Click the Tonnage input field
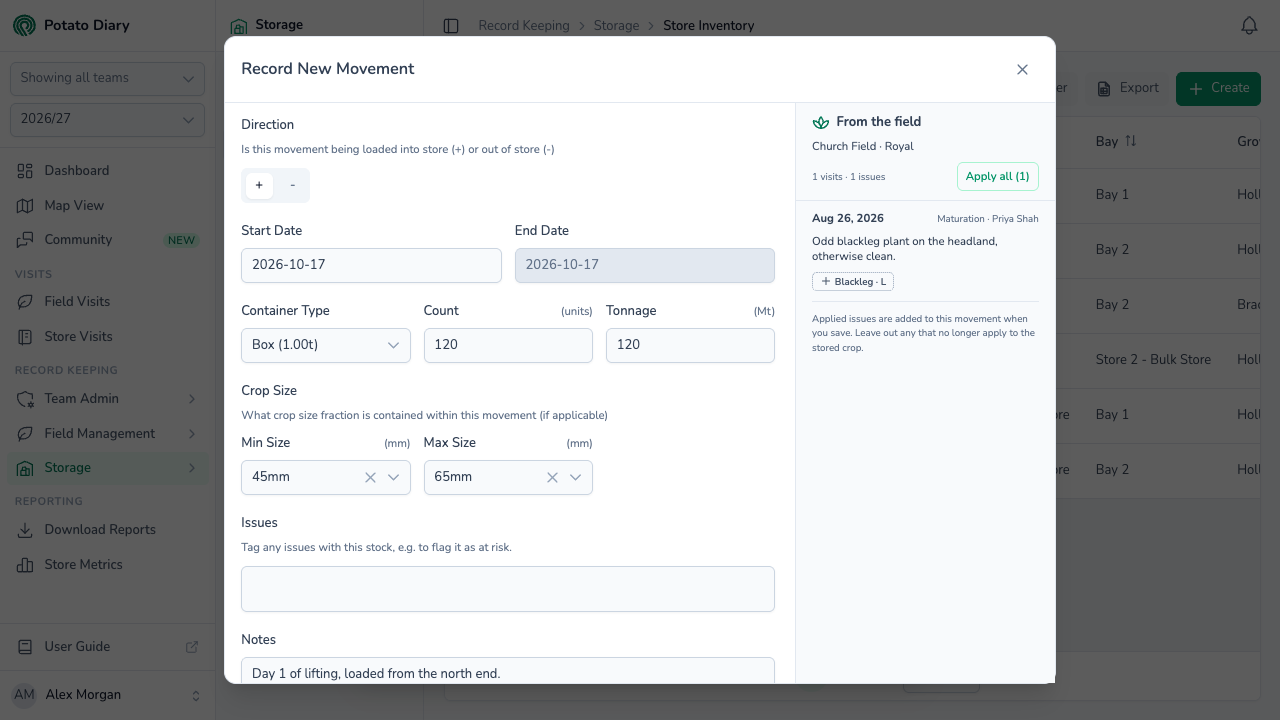Viewport: 1280px width, 720px height. point(690,345)
